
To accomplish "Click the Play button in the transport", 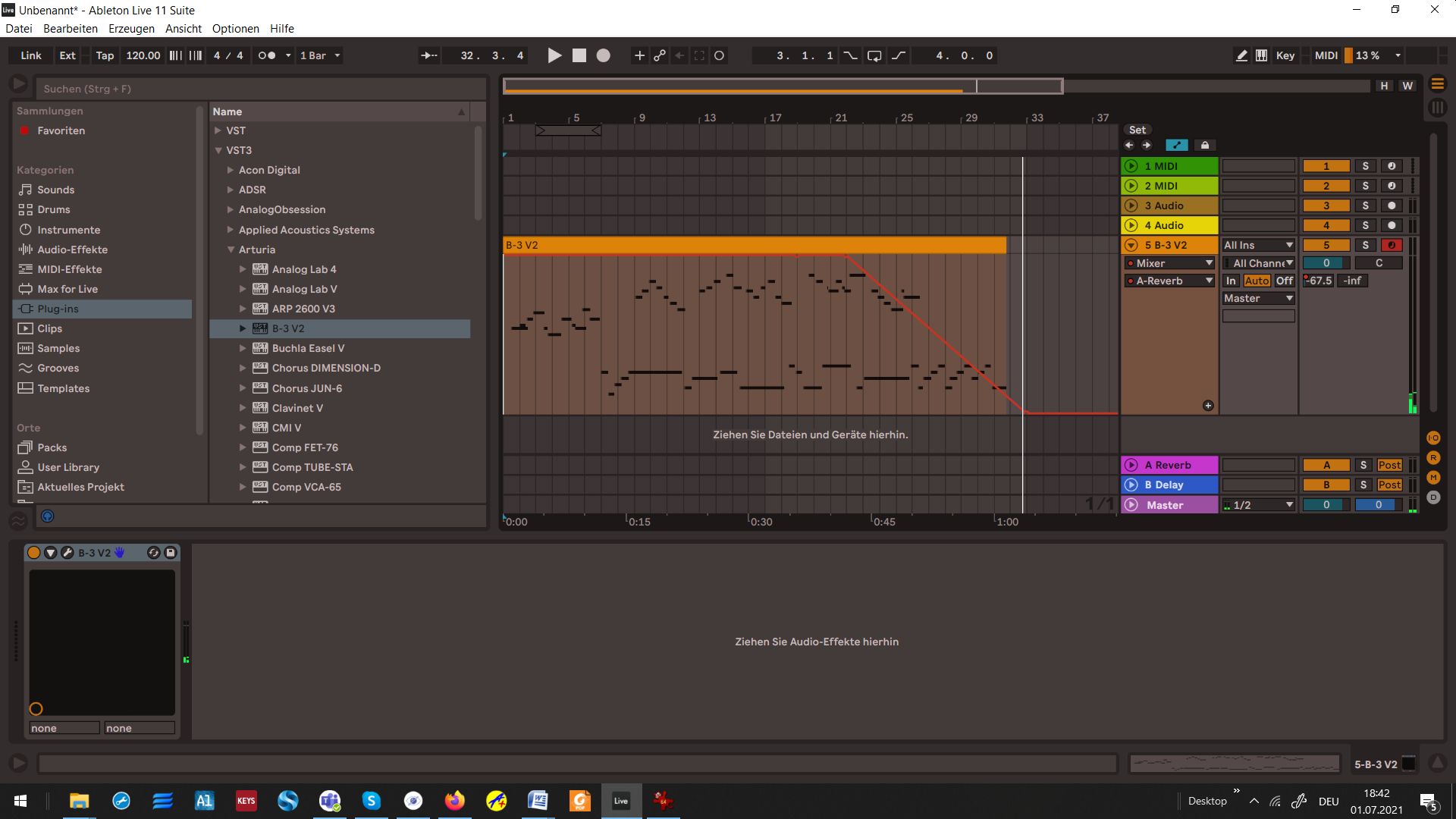I will coord(554,55).
